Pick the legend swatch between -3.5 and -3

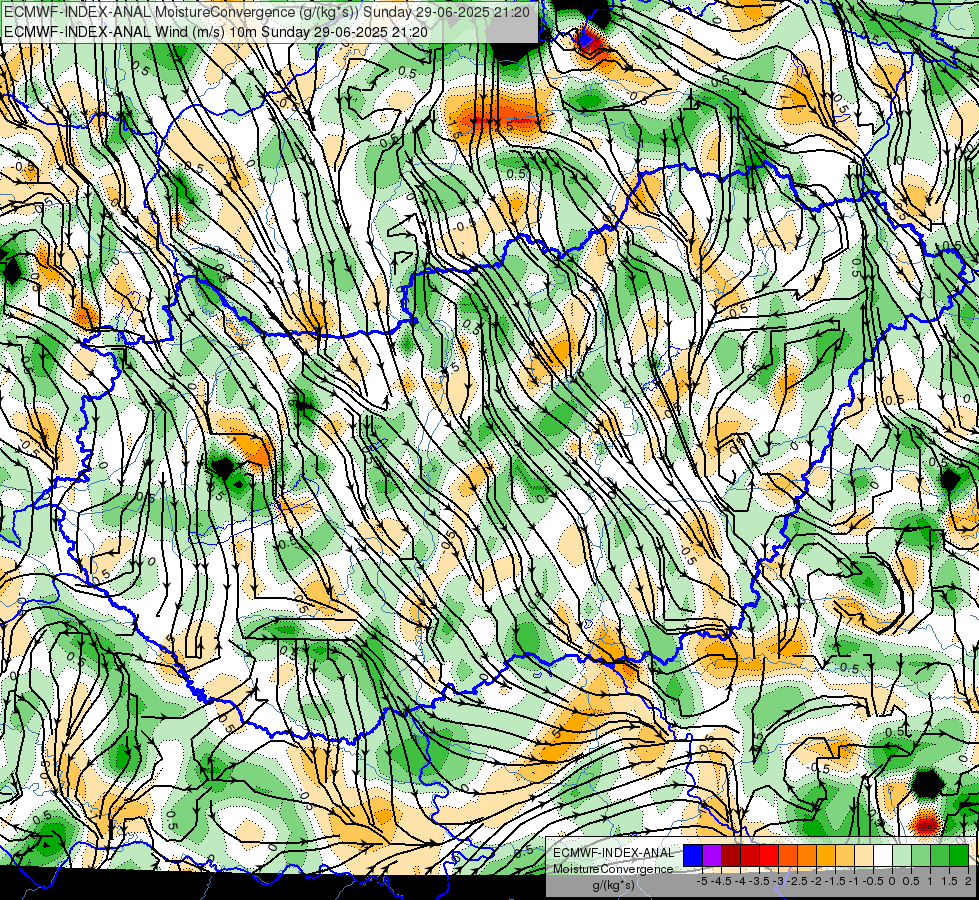(x=769, y=855)
